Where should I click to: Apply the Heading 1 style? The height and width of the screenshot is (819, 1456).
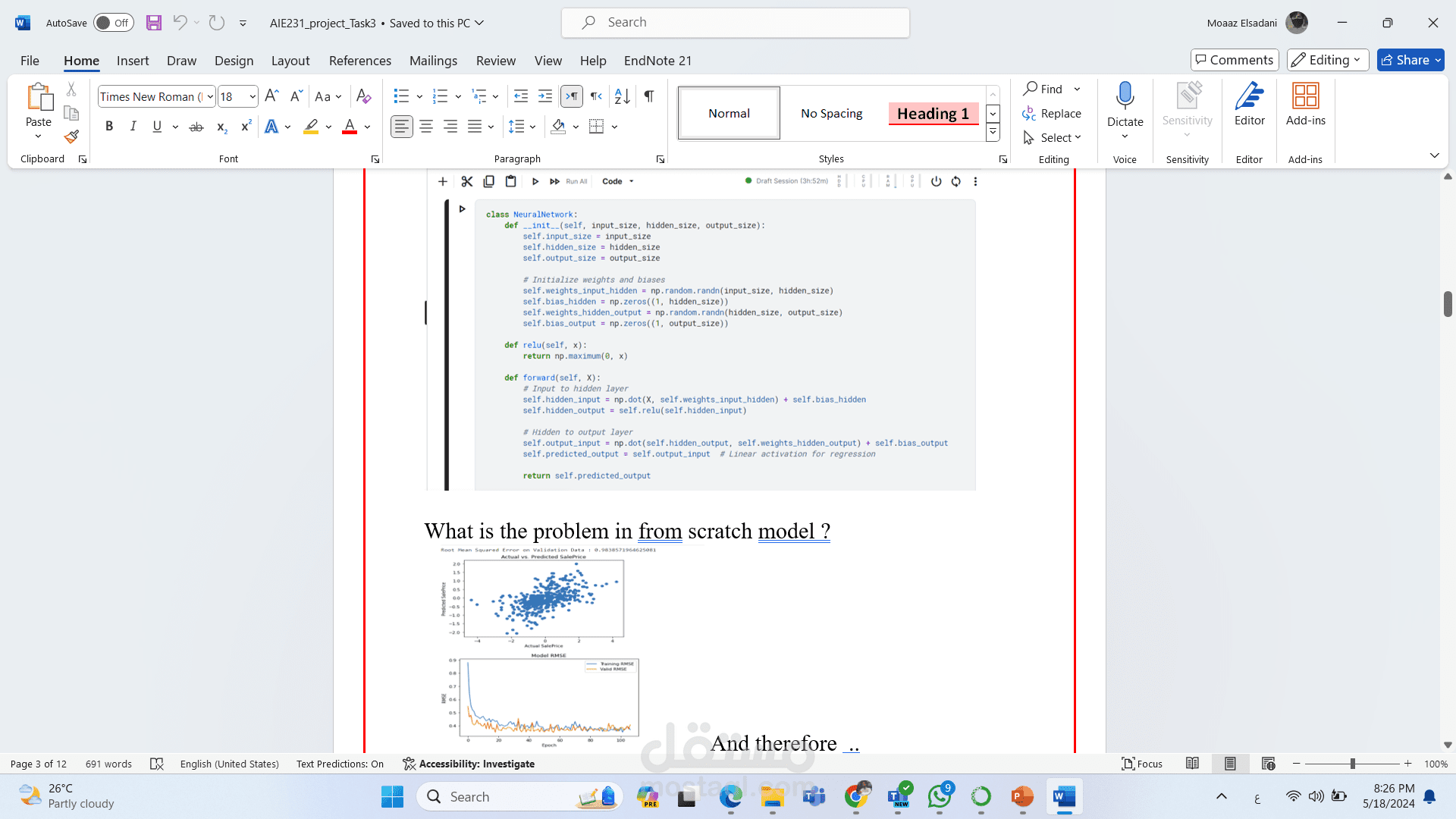pos(933,113)
